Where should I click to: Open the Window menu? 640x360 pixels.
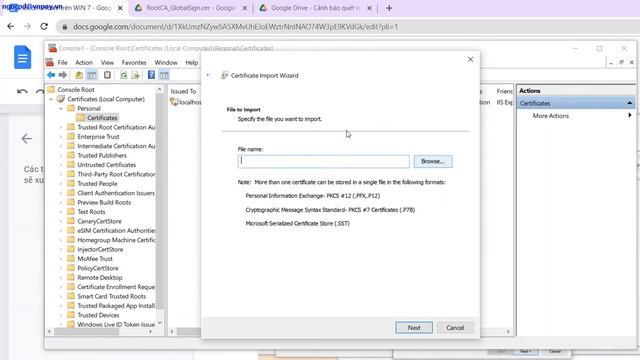pyautogui.click(x=166, y=62)
